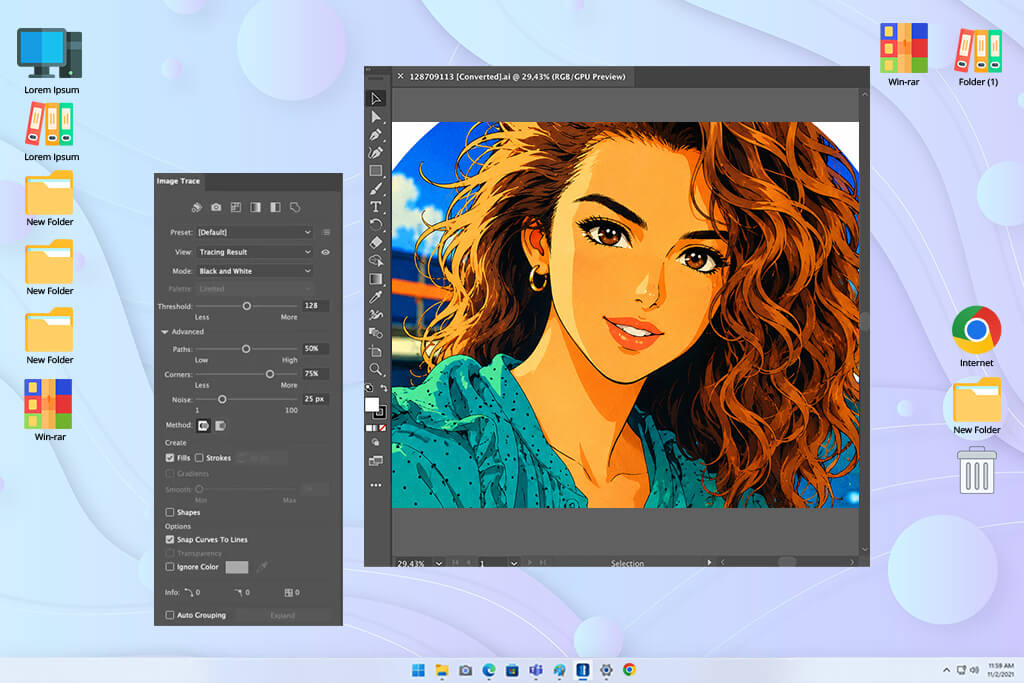The image size is (1024, 683).
Task: Adjust the Threshold slider handle
Action: tap(247, 306)
